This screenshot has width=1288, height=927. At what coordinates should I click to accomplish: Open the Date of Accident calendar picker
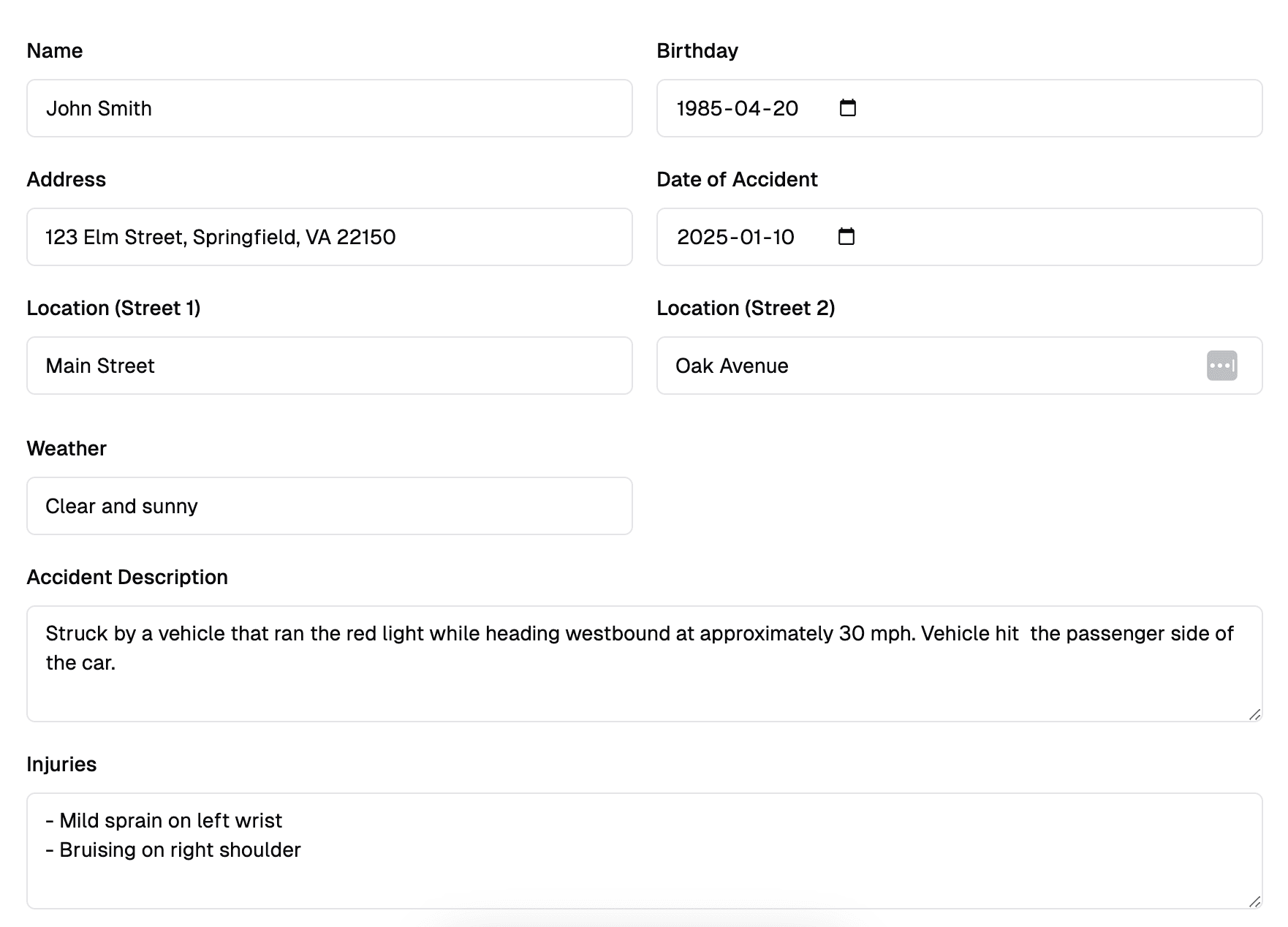(x=846, y=236)
